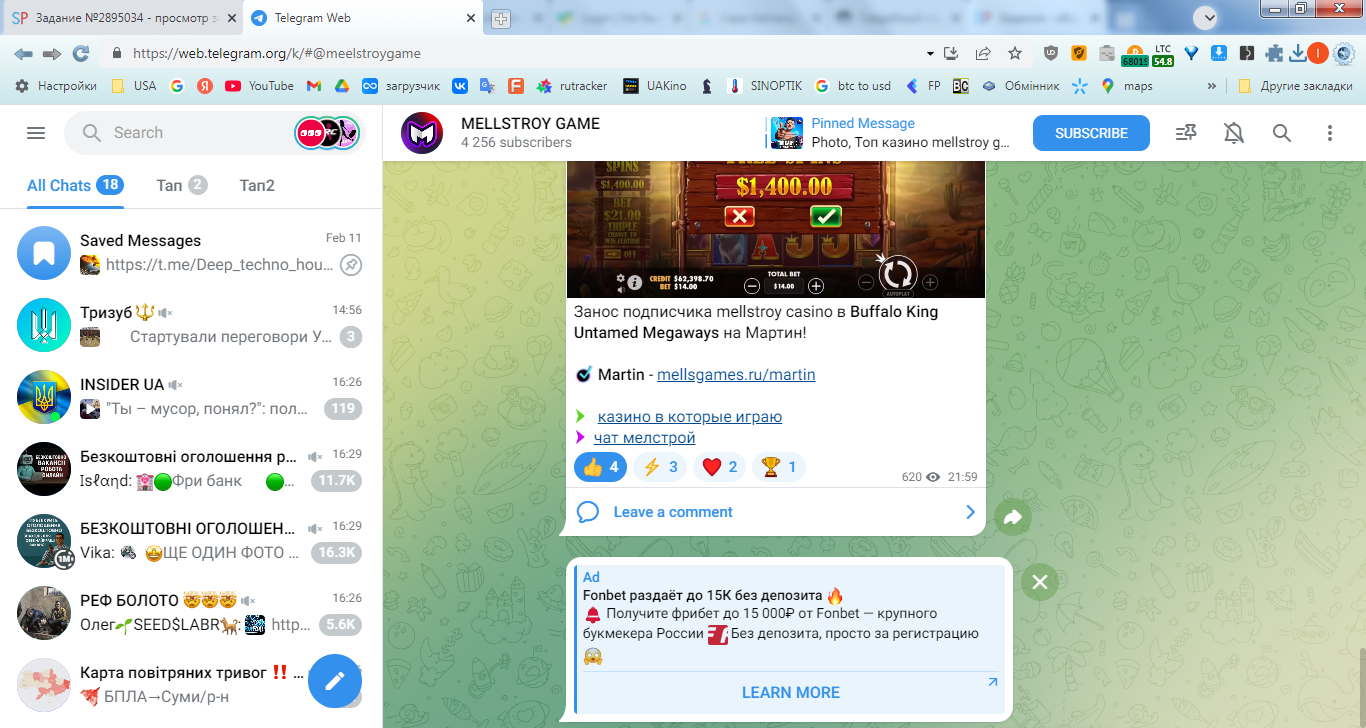This screenshot has width=1366, height=728.
Task: Click the new message pencil button
Action: [335, 681]
